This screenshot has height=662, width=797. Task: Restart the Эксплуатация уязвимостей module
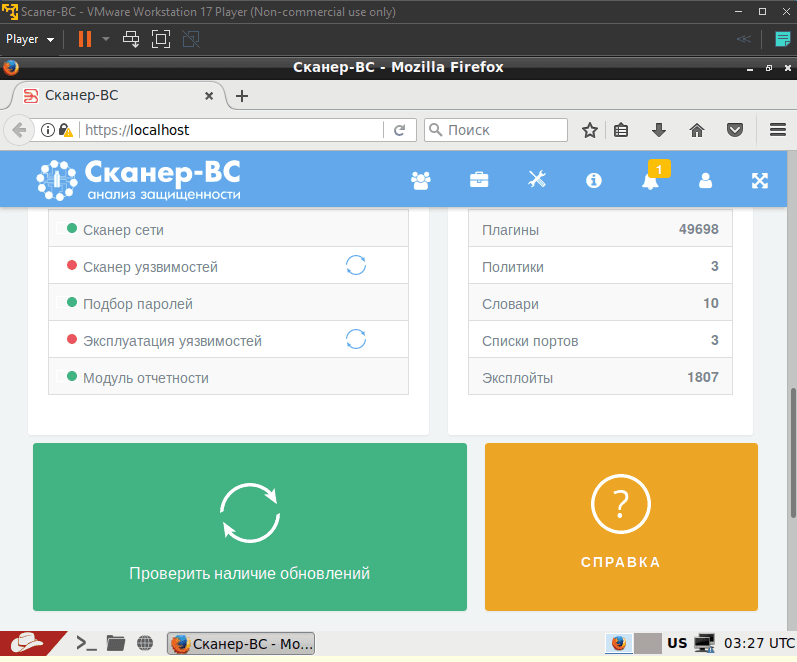pyautogui.click(x=356, y=339)
